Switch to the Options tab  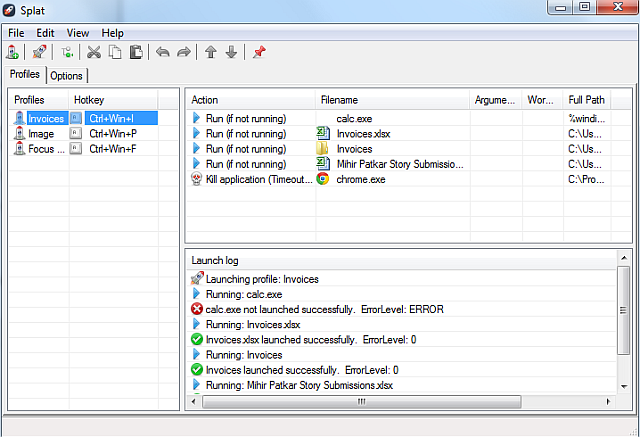point(67,76)
